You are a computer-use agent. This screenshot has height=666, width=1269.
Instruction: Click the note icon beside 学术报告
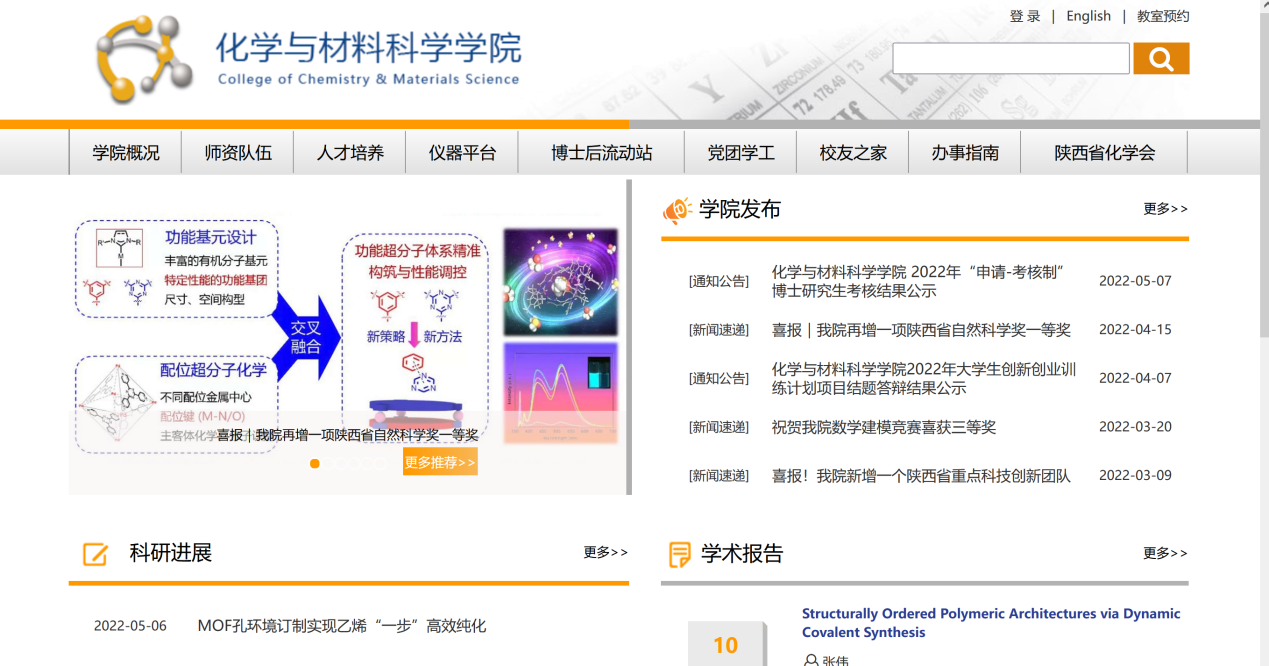680,554
